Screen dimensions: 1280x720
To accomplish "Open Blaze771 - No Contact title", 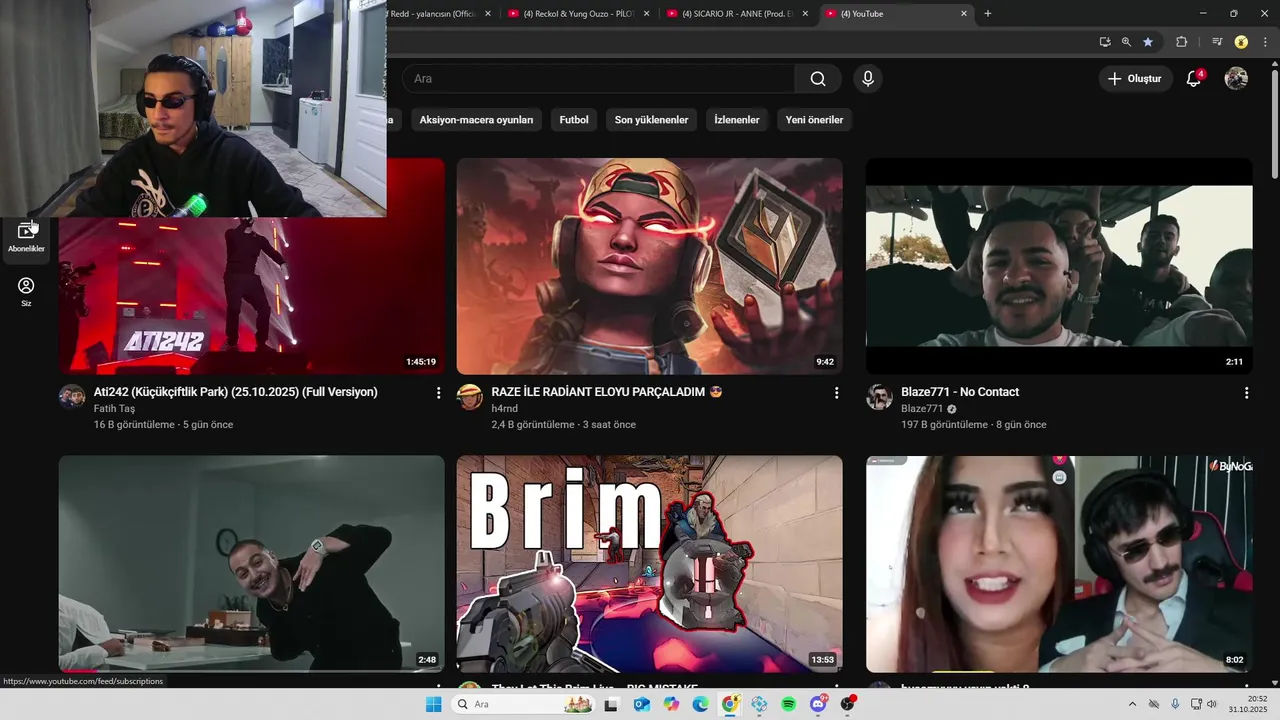I will click(x=960, y=392).
